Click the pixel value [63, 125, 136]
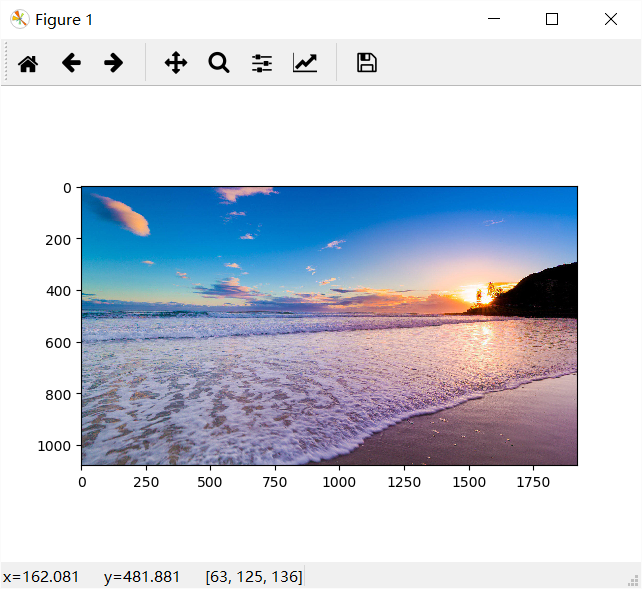This screenshot has width=642, height=589. [254, 577]
